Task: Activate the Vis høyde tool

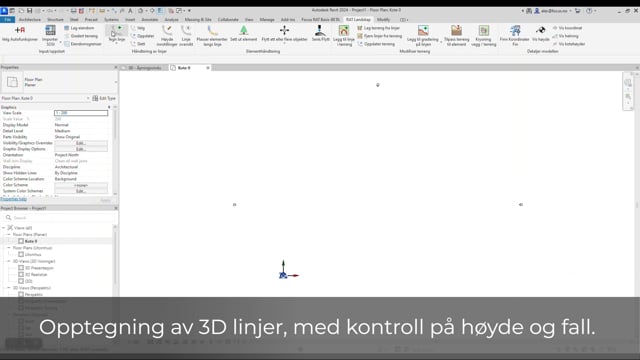Action: (x=541, y=33)
